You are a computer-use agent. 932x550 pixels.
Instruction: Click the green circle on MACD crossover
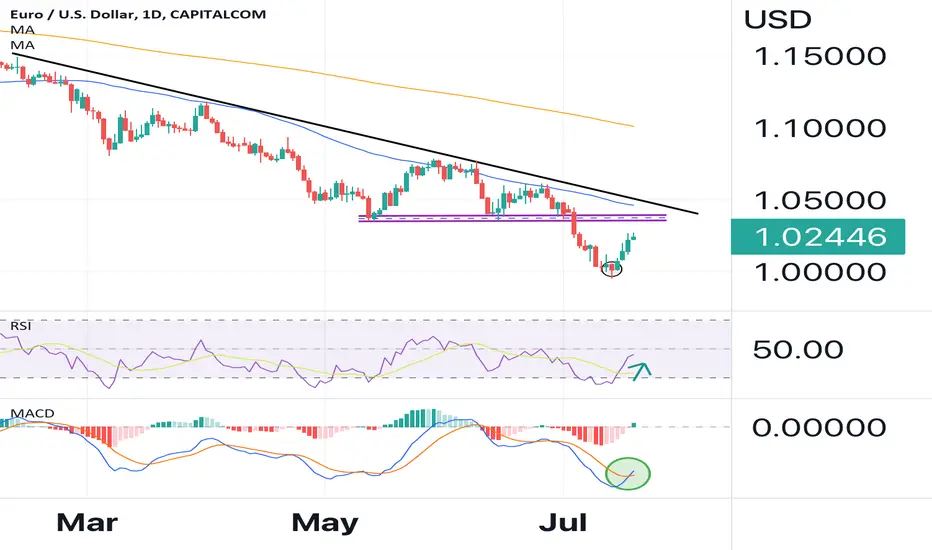pos(628,473)
